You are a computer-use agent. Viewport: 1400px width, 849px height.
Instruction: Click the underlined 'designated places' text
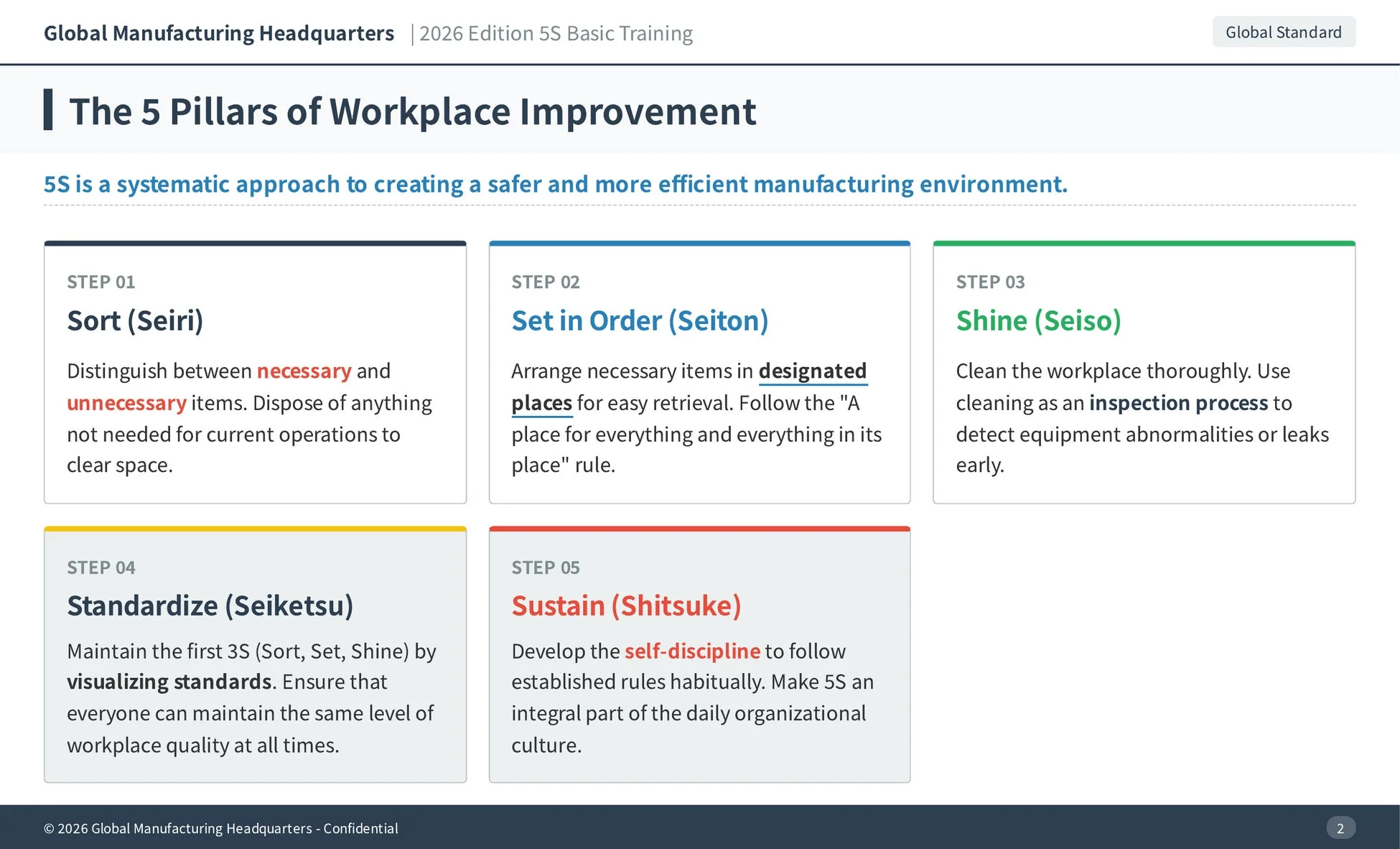811,371
